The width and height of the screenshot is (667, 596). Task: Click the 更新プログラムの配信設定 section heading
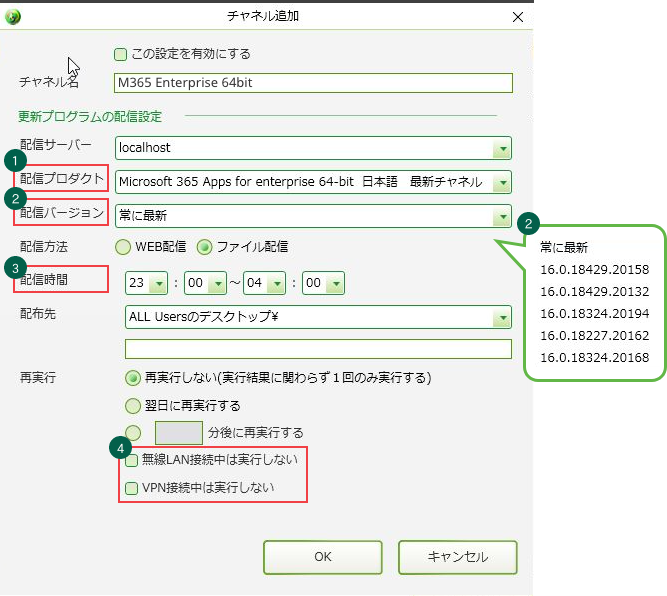tap(90, 117)
